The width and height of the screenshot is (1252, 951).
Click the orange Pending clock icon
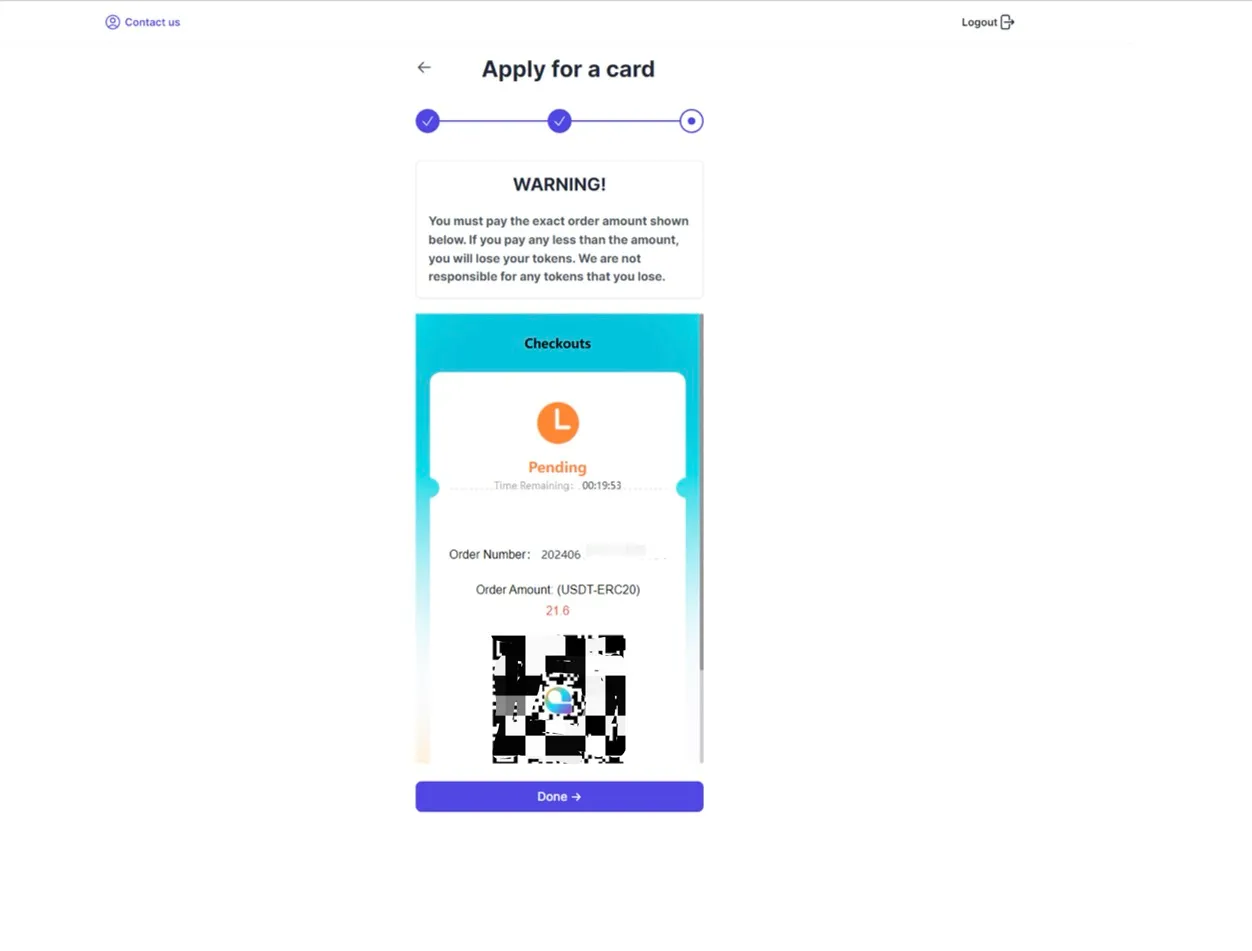tap(558, 422)
